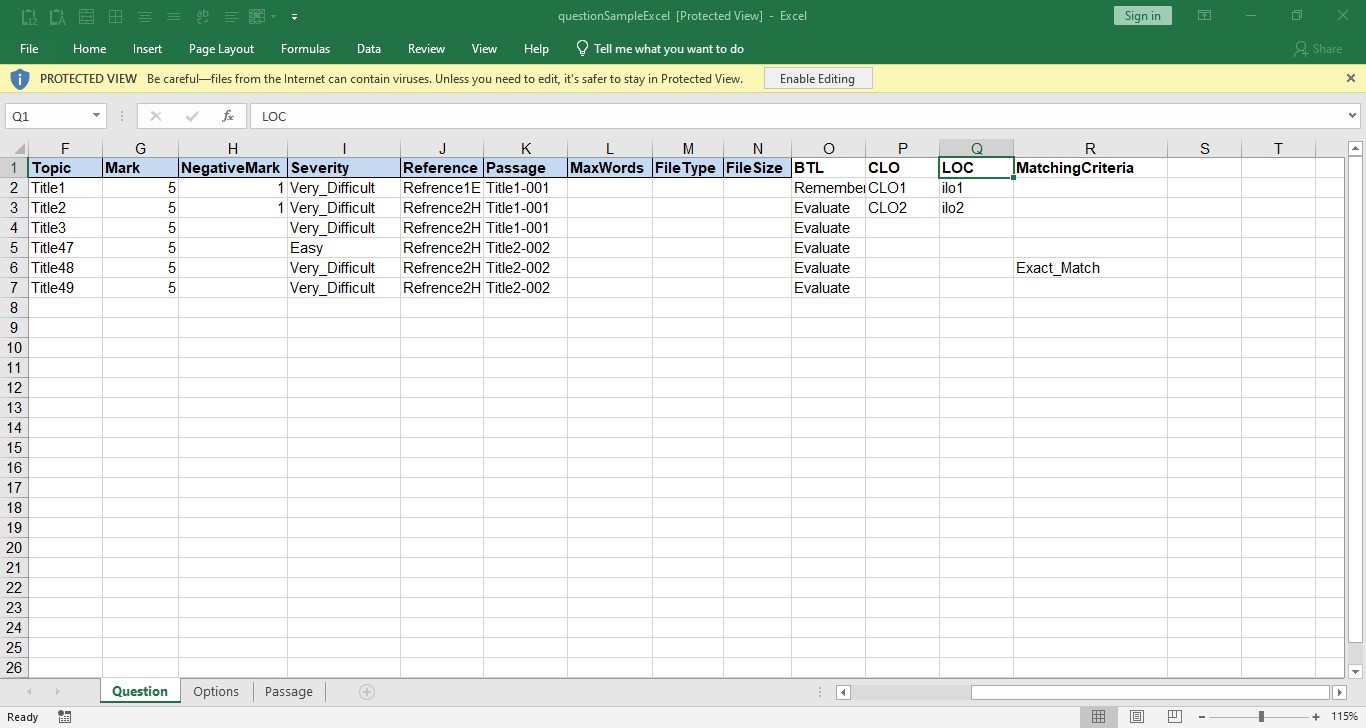Expand the formula bar
The height and width of the screenshot is (728, 1366).
[1353, 116]
